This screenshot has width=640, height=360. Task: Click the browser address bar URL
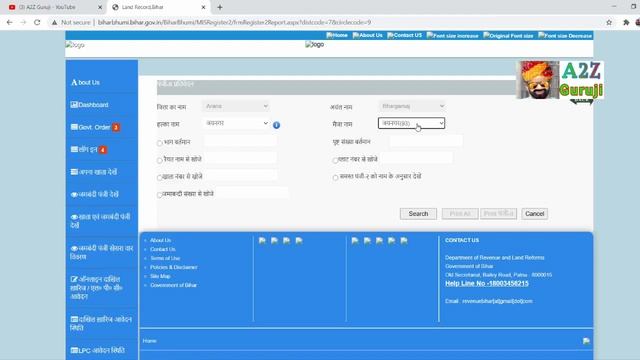tap(234, 22)
